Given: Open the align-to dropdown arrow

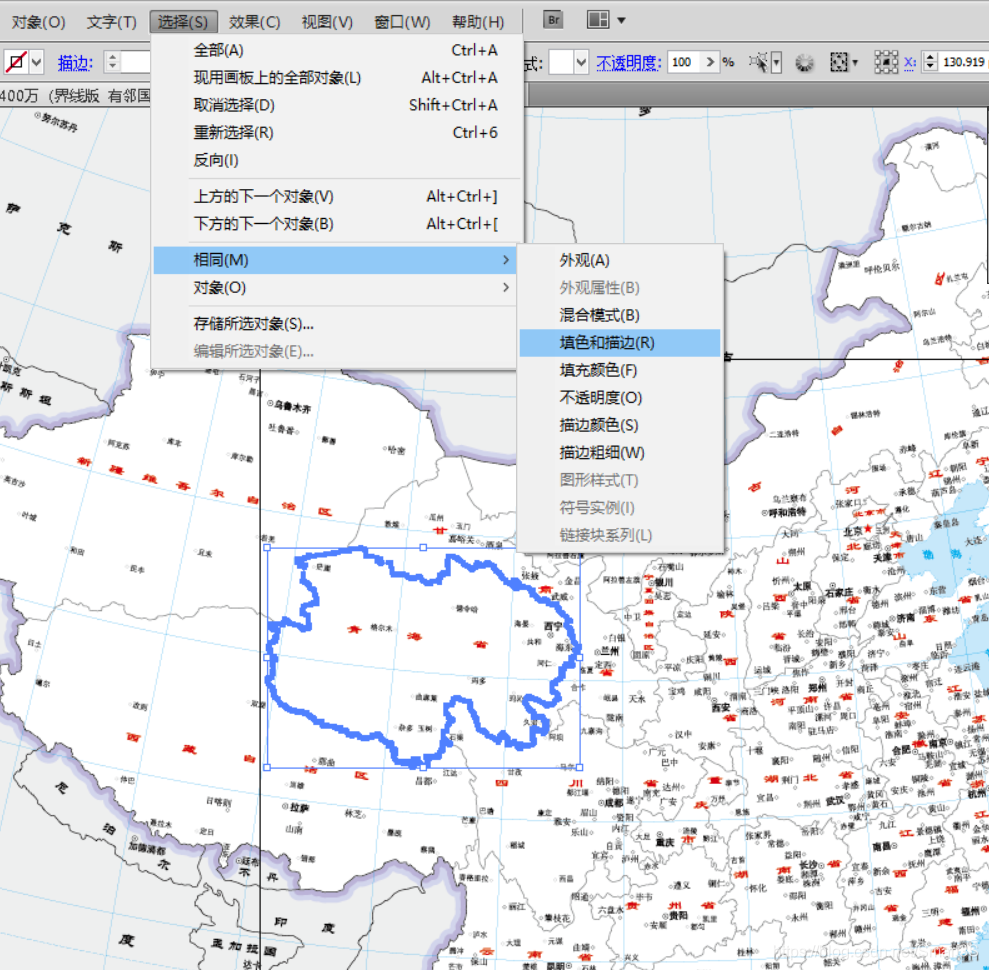Looking at the screenshot, I should [x=855, y=62].
